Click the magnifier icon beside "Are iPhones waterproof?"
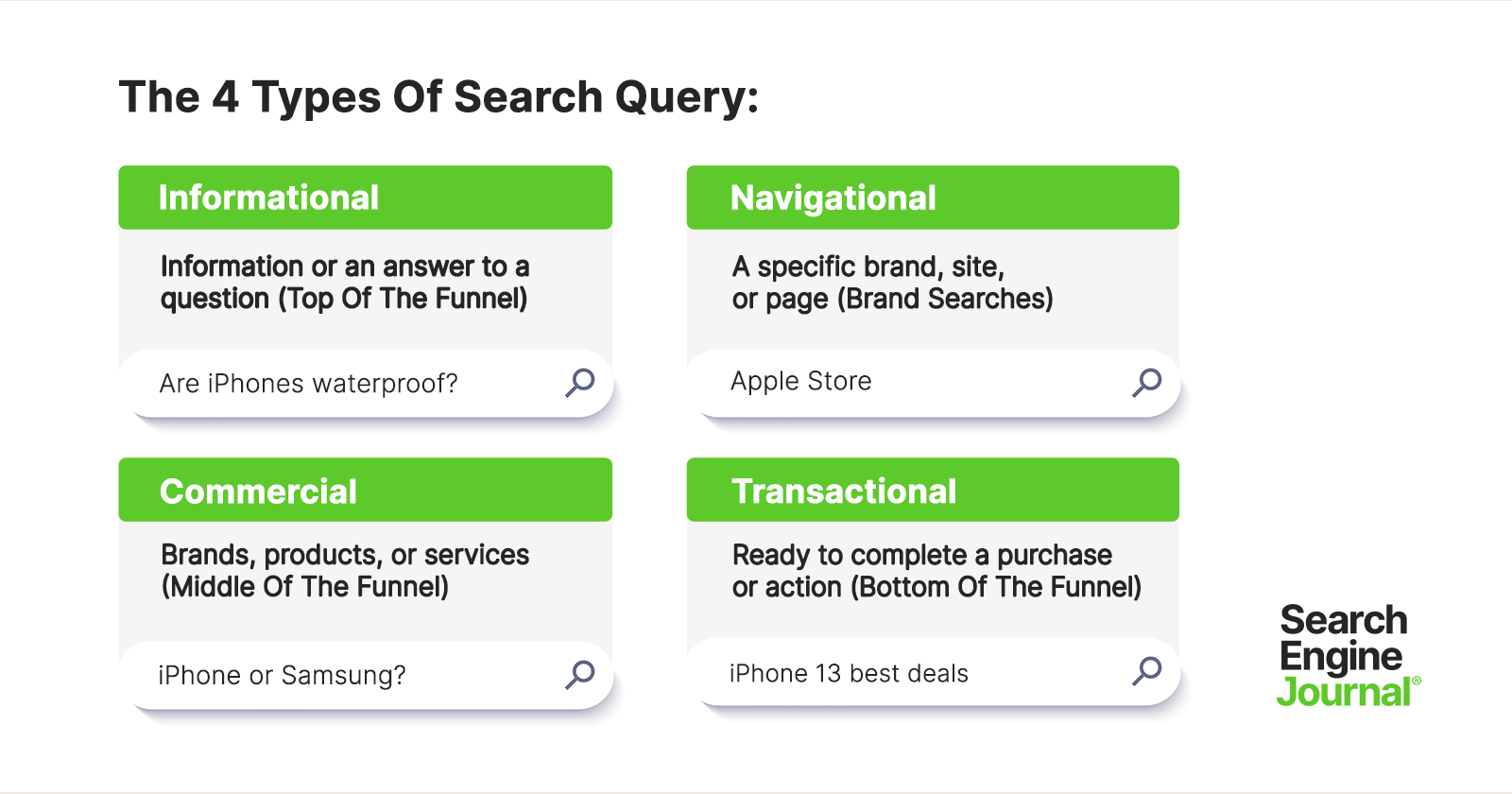Screen dimensions: 1512x794 pyautogui.click(x=579, y=383)
